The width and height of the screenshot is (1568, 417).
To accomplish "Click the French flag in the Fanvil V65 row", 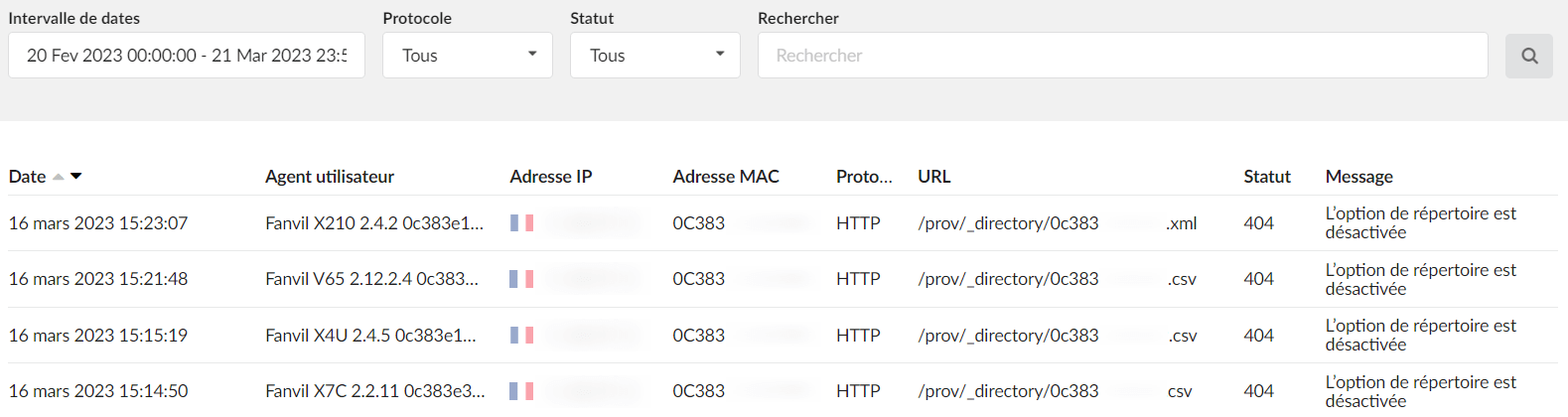I will [x=522, y=279].
